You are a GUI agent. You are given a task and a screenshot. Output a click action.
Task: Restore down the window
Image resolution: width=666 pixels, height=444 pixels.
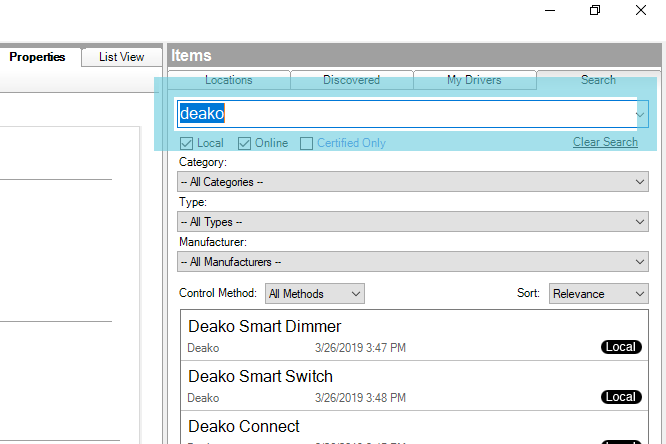pos(595,10)
